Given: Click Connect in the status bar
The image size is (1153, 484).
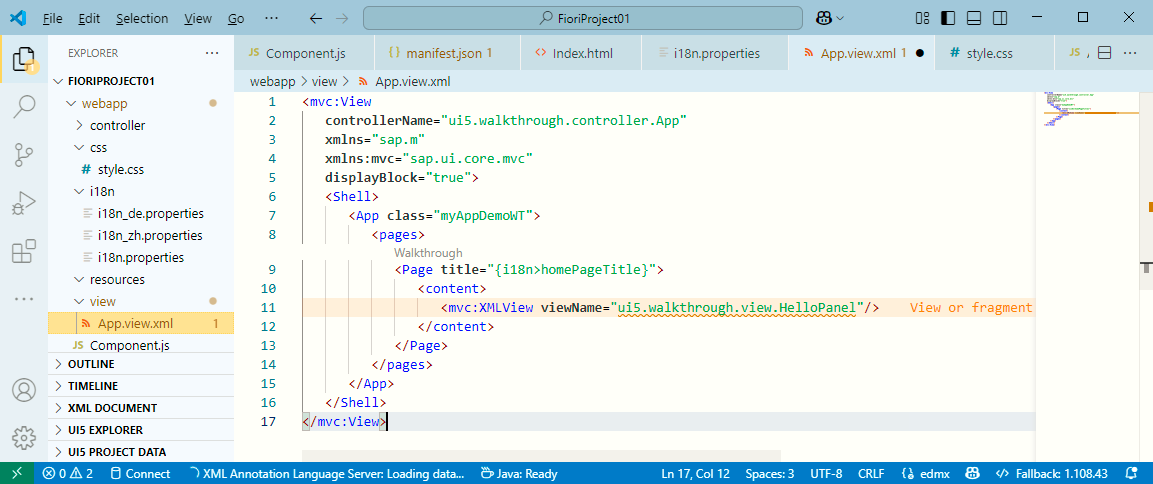Looking at the screenshot, I should tap(140, 474).
